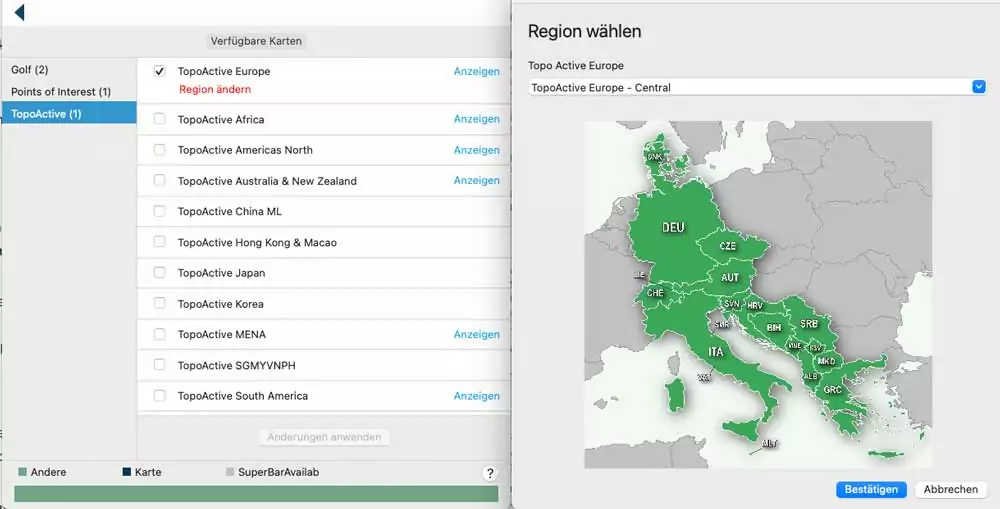Click DEU on the region map

pyautogui.click(x=673, y=227)
